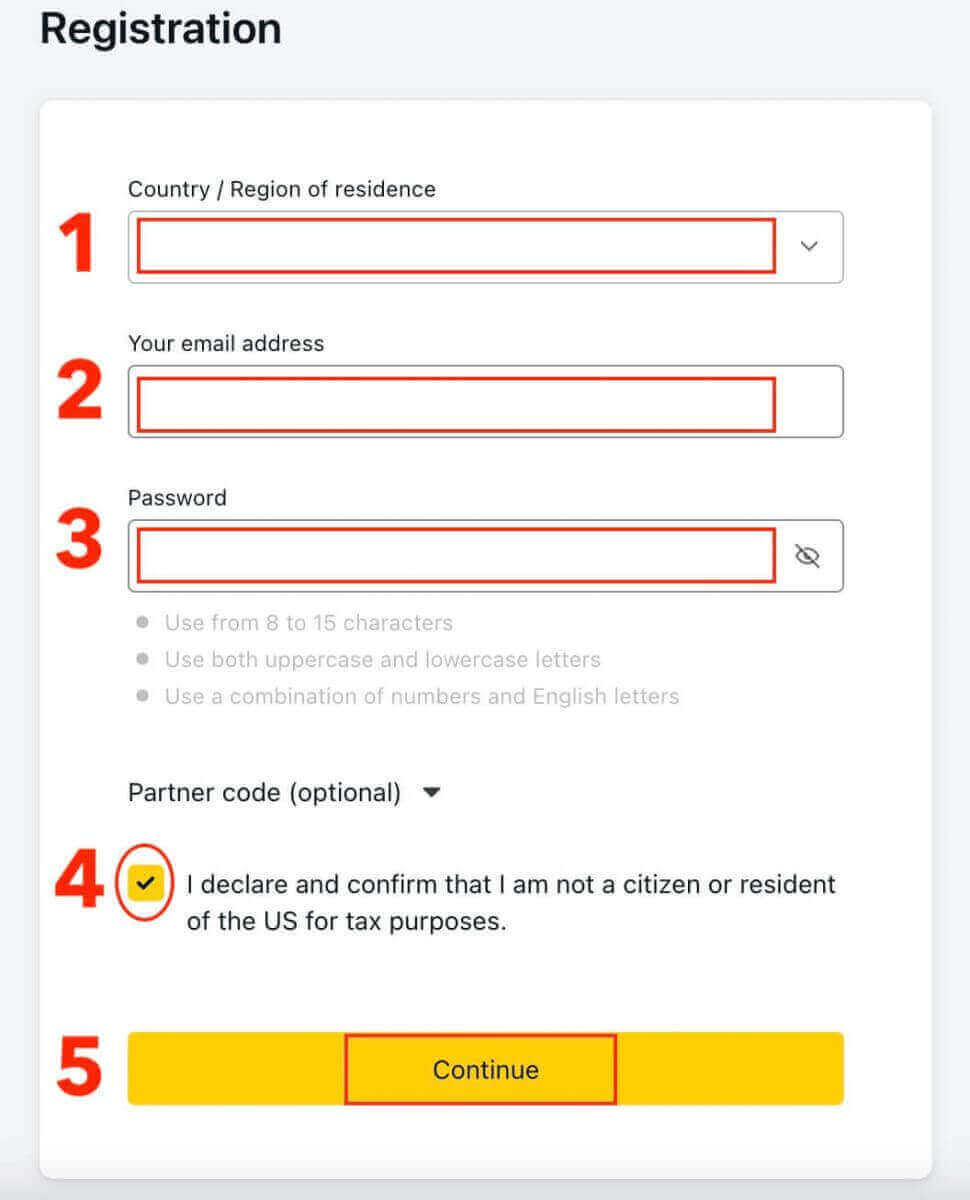Click the red step number 5 marker
Viewport: 970px width, 1200px height.
click(x=78, y=1068)
